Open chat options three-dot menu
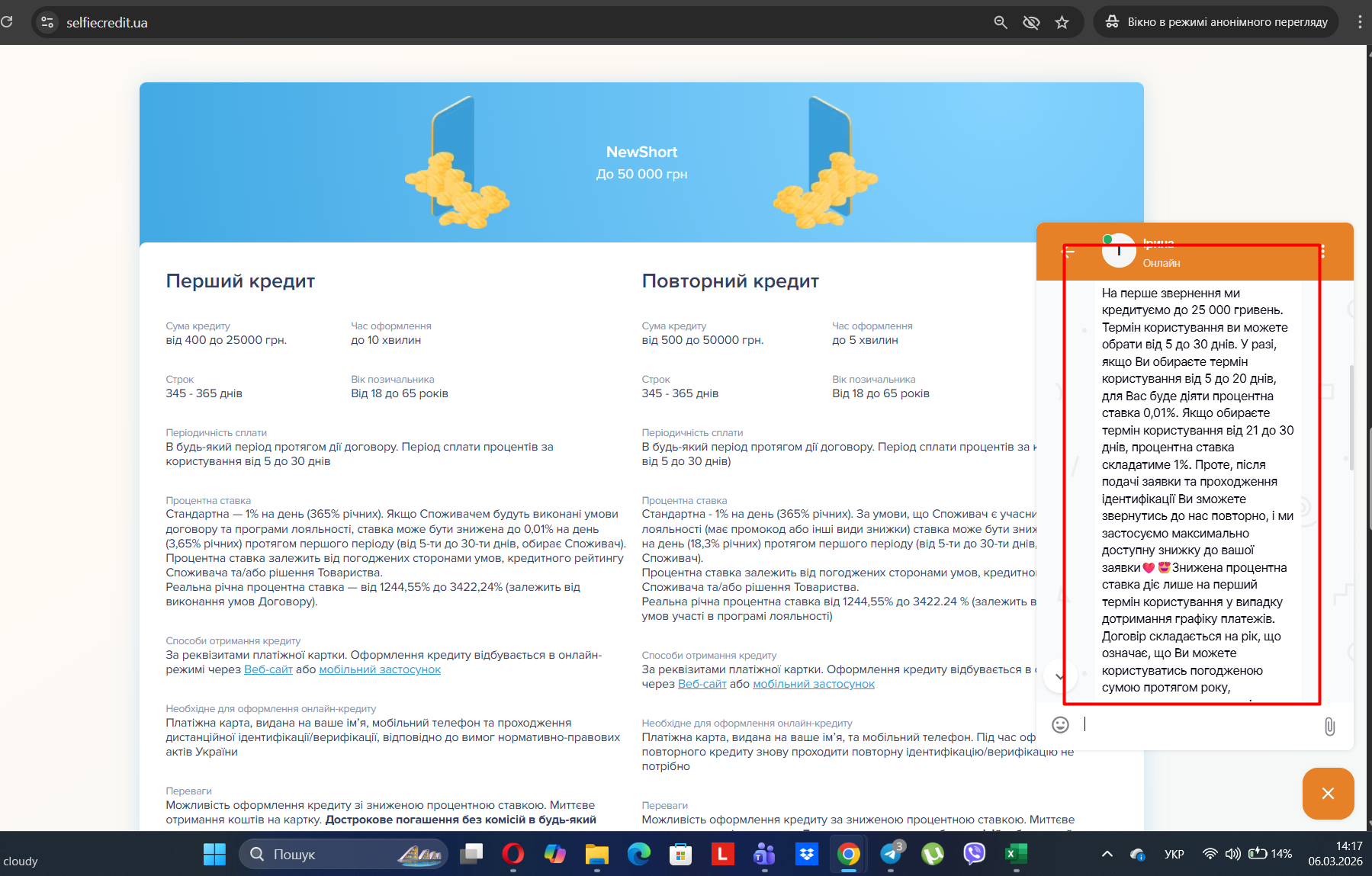Image resolution: width=1372 pixels, height=876 pixels. pos(1322,252)
